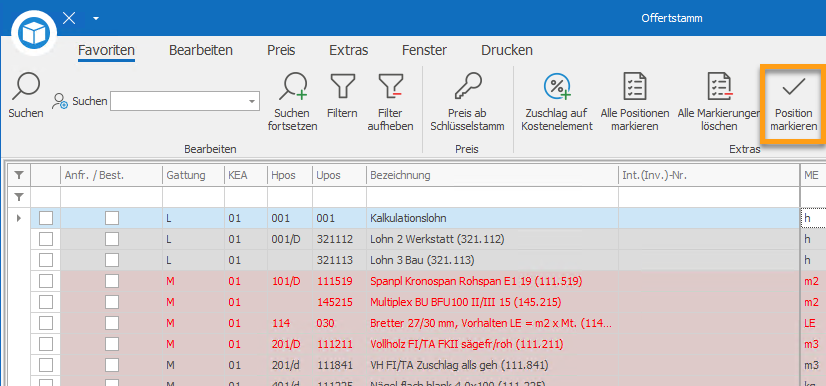Sort by the Hpos column header
Screen dimensions: 826x386
tap(290, 175)
